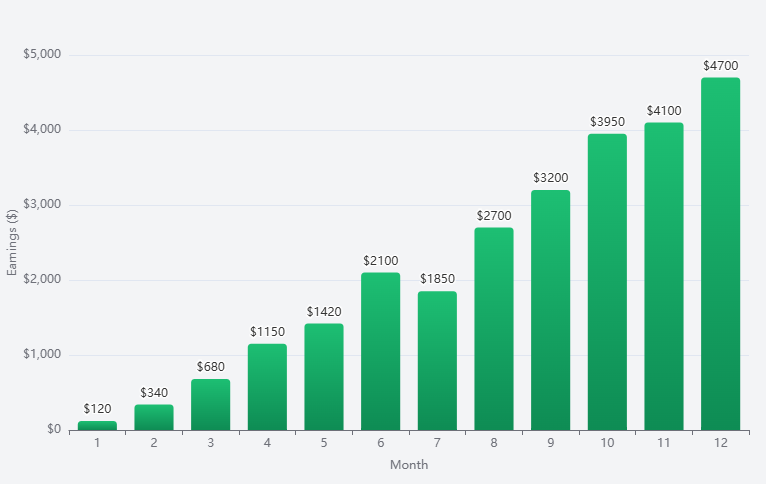The width and height of the screenshot is (766, 484).
Task: Click the $1850 bar for month 7
Action: tap(437, 361)
